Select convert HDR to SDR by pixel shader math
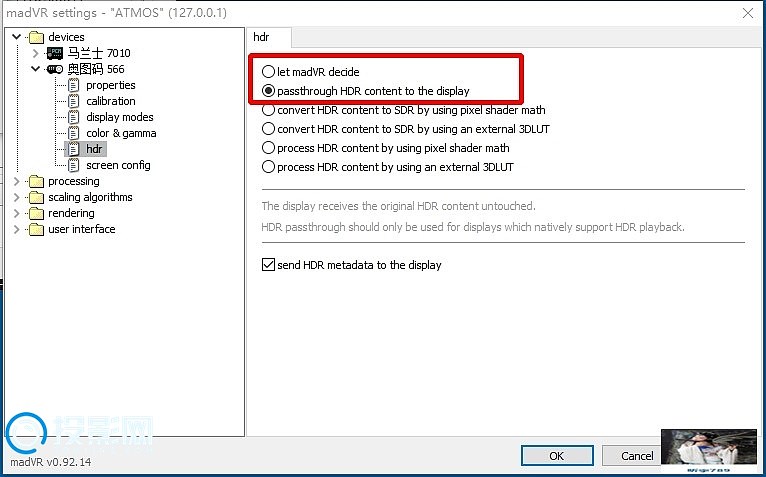Image resolution: width=766 pixels, height=477 pixels. [268, 110]
